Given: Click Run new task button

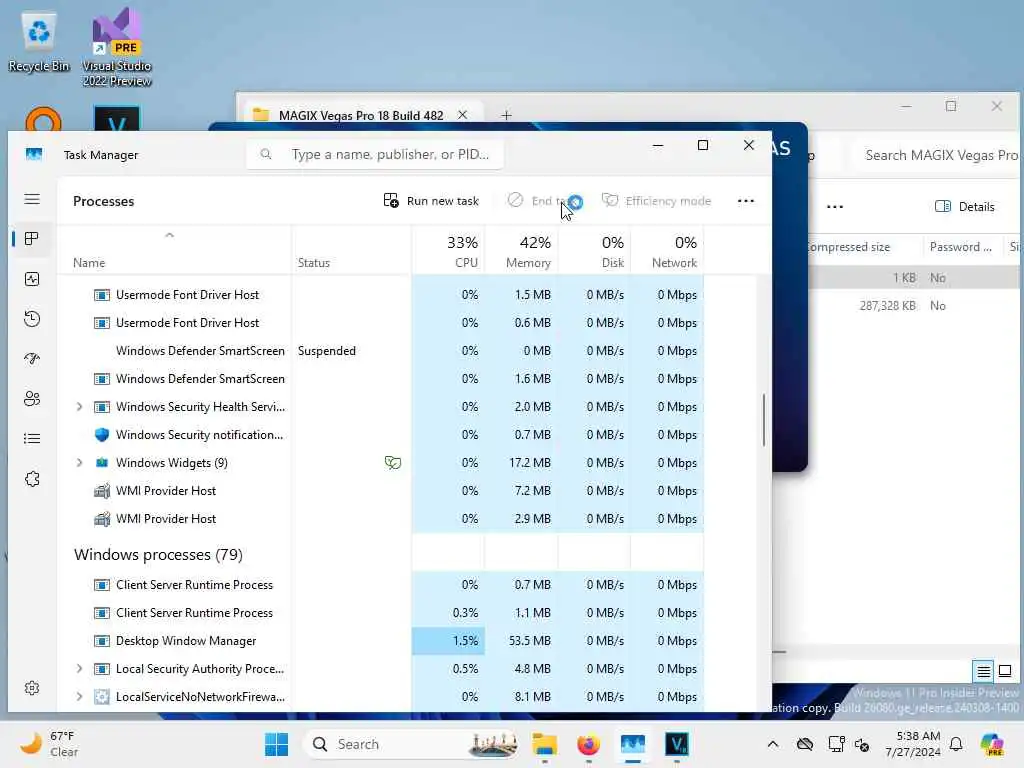Looking at the screenshot, I should (431, 200).
